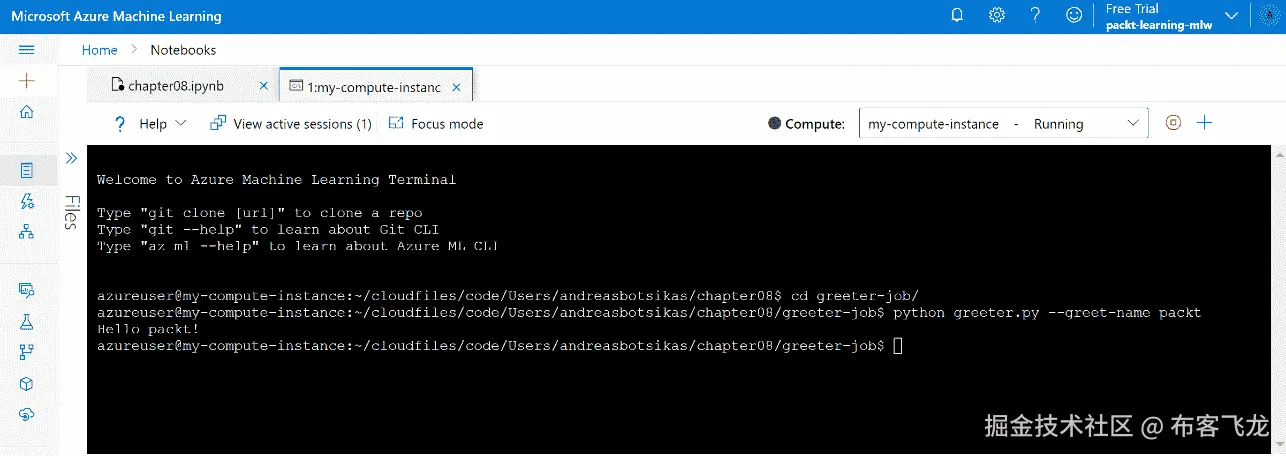
Task: Open the Datasets icon in sidebar
Action: (27, 290)
